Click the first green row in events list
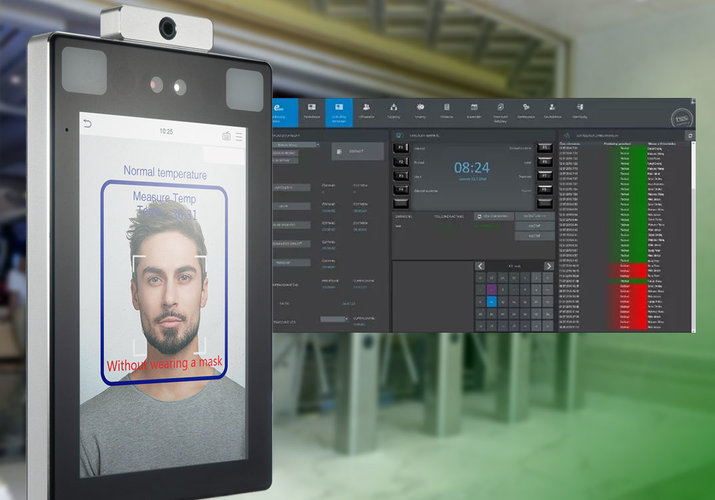Image resolution: width=715 pixels, height=500 pixels. click(625, 150)
